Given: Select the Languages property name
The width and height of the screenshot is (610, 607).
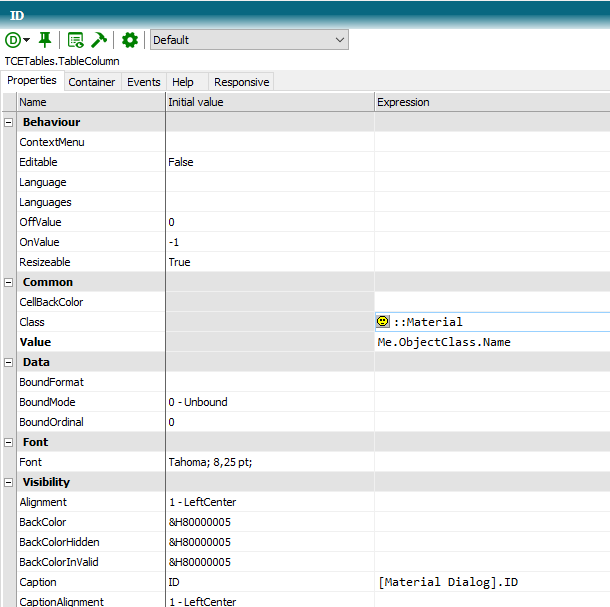Looking at the screenshot, I should click(x=46, y=202).
